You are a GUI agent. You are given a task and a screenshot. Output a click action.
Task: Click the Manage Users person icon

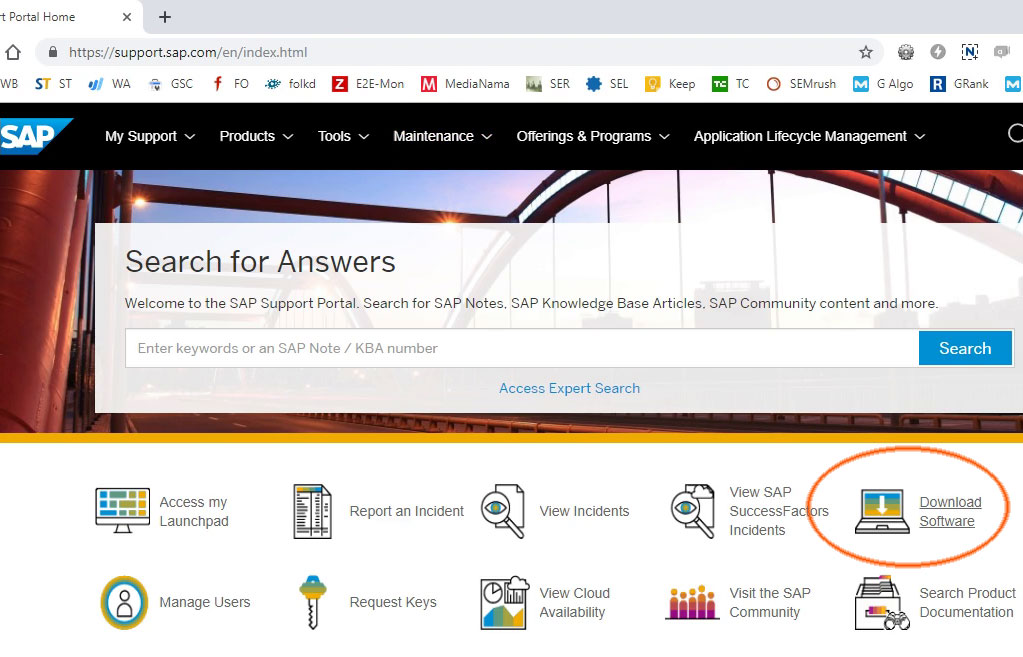coord(124,602)
